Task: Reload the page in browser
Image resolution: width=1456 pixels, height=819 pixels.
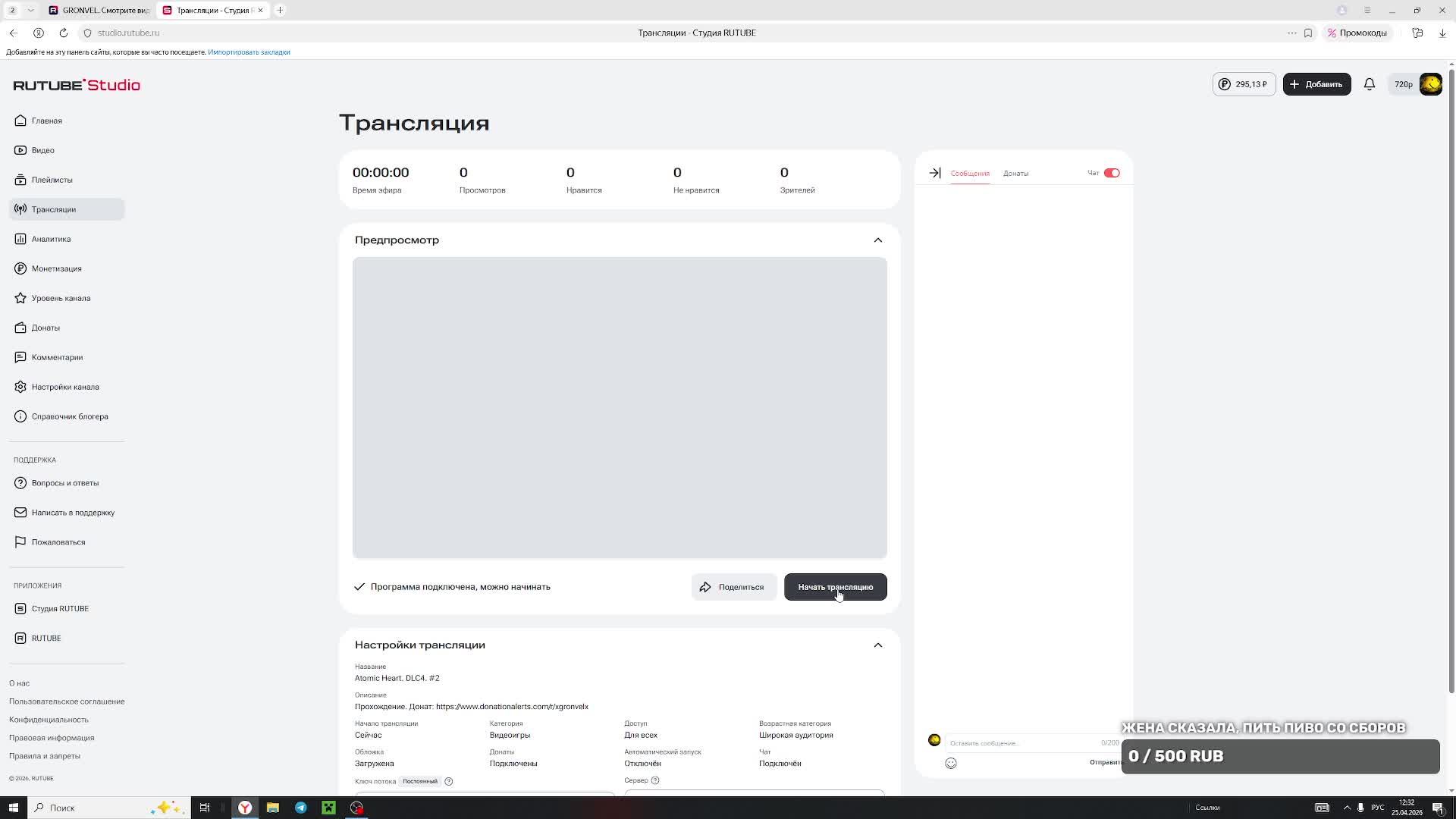Action: point(64,33)
